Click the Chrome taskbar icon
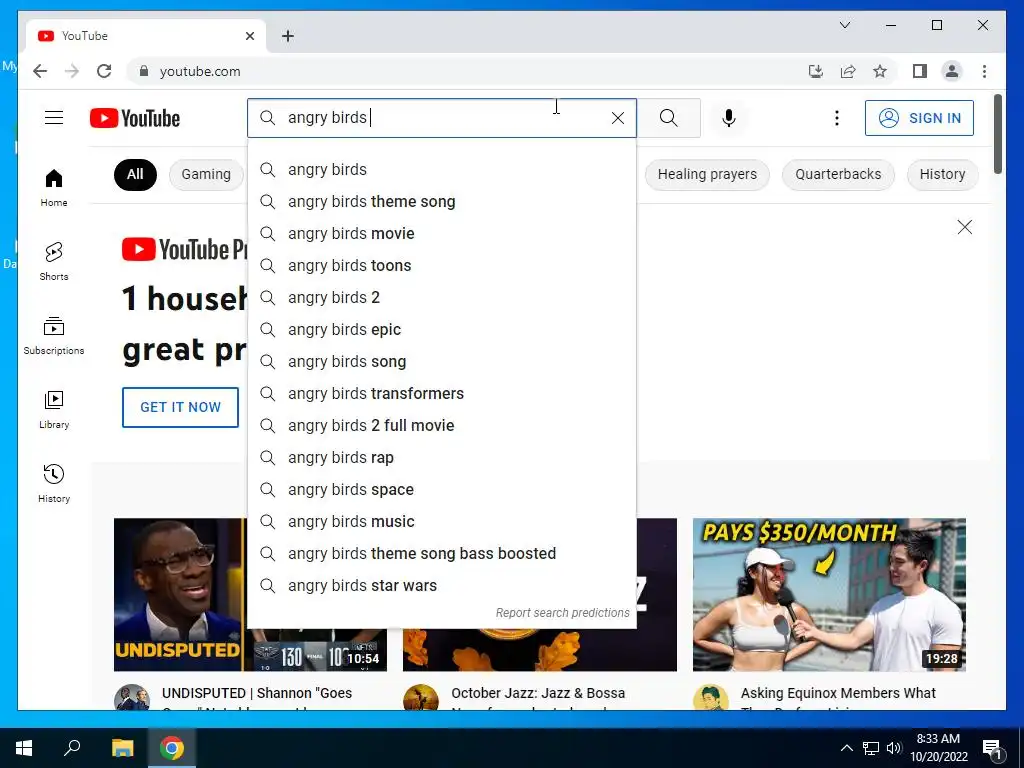Image resolution: width=1024 pixels, height=768 pixels. tap(172, 748)
